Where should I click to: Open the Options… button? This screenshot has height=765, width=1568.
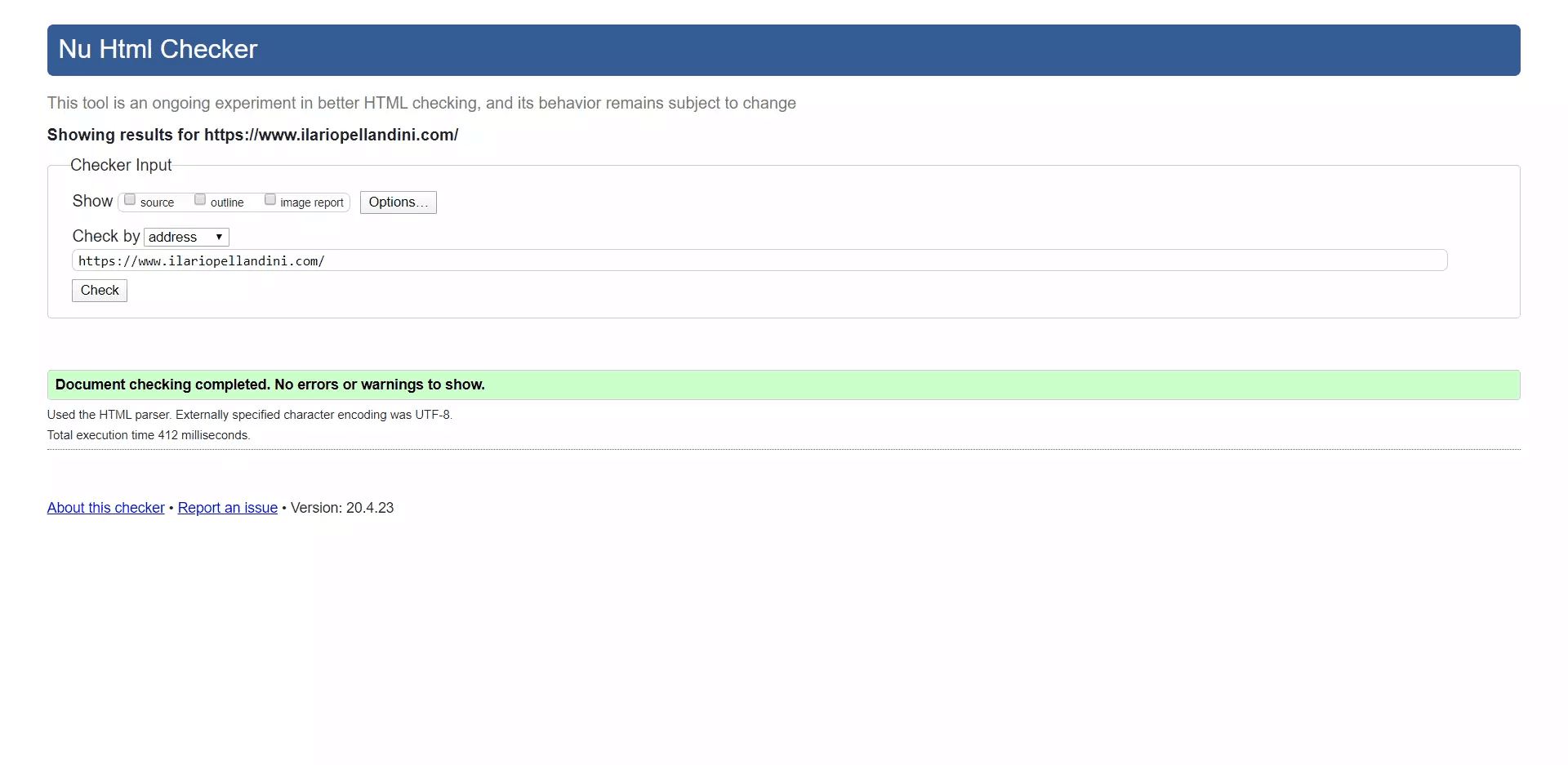398,202
